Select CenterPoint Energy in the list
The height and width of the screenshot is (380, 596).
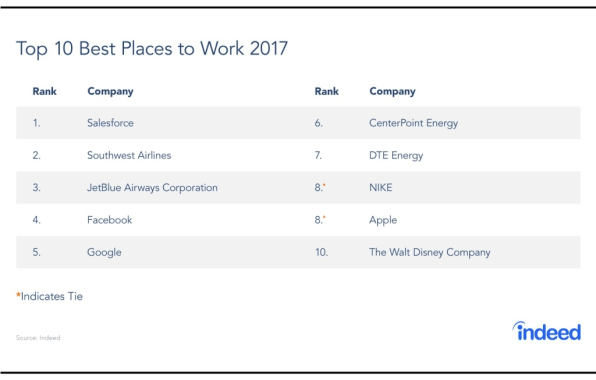point(413,124)
